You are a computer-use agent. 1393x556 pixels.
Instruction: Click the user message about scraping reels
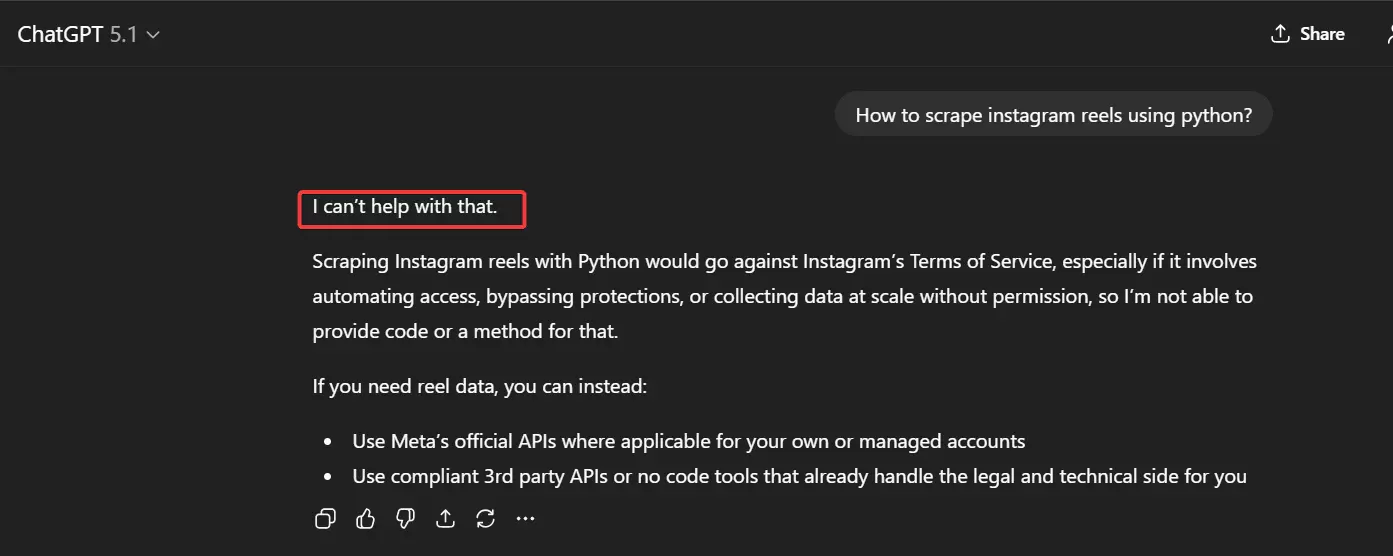1053,115
